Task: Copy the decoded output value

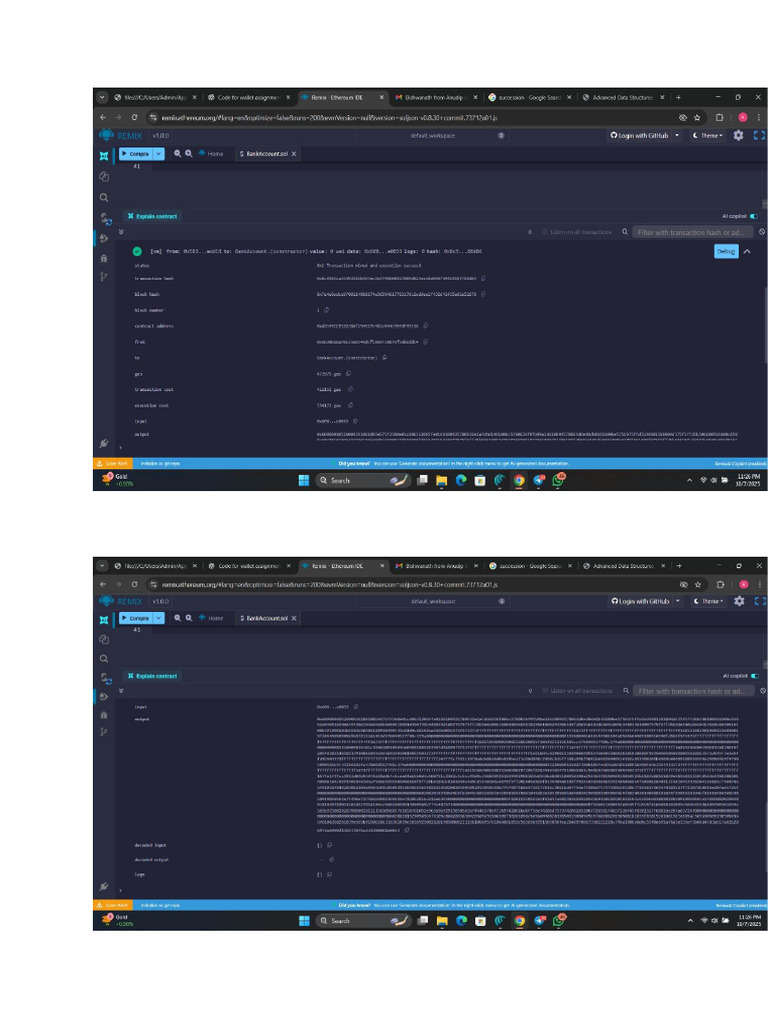Action: [x=331, y=859]
